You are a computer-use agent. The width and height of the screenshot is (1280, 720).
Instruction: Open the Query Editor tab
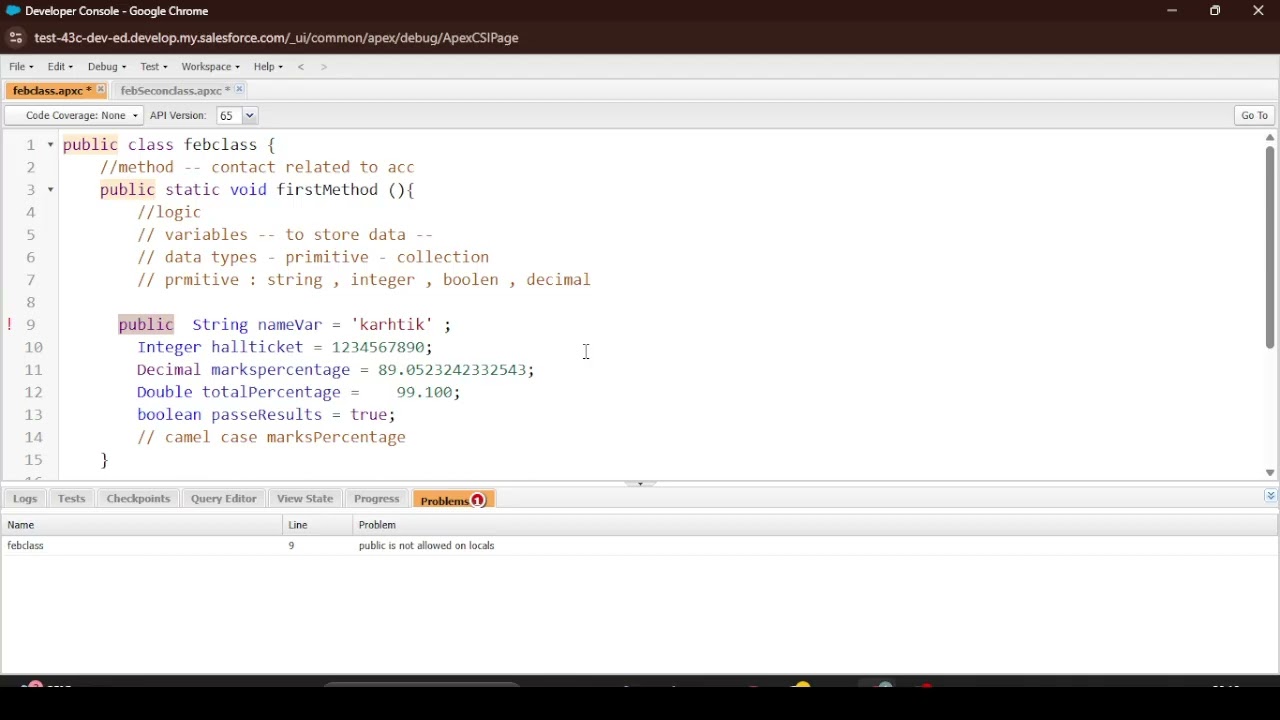[223, 499]
